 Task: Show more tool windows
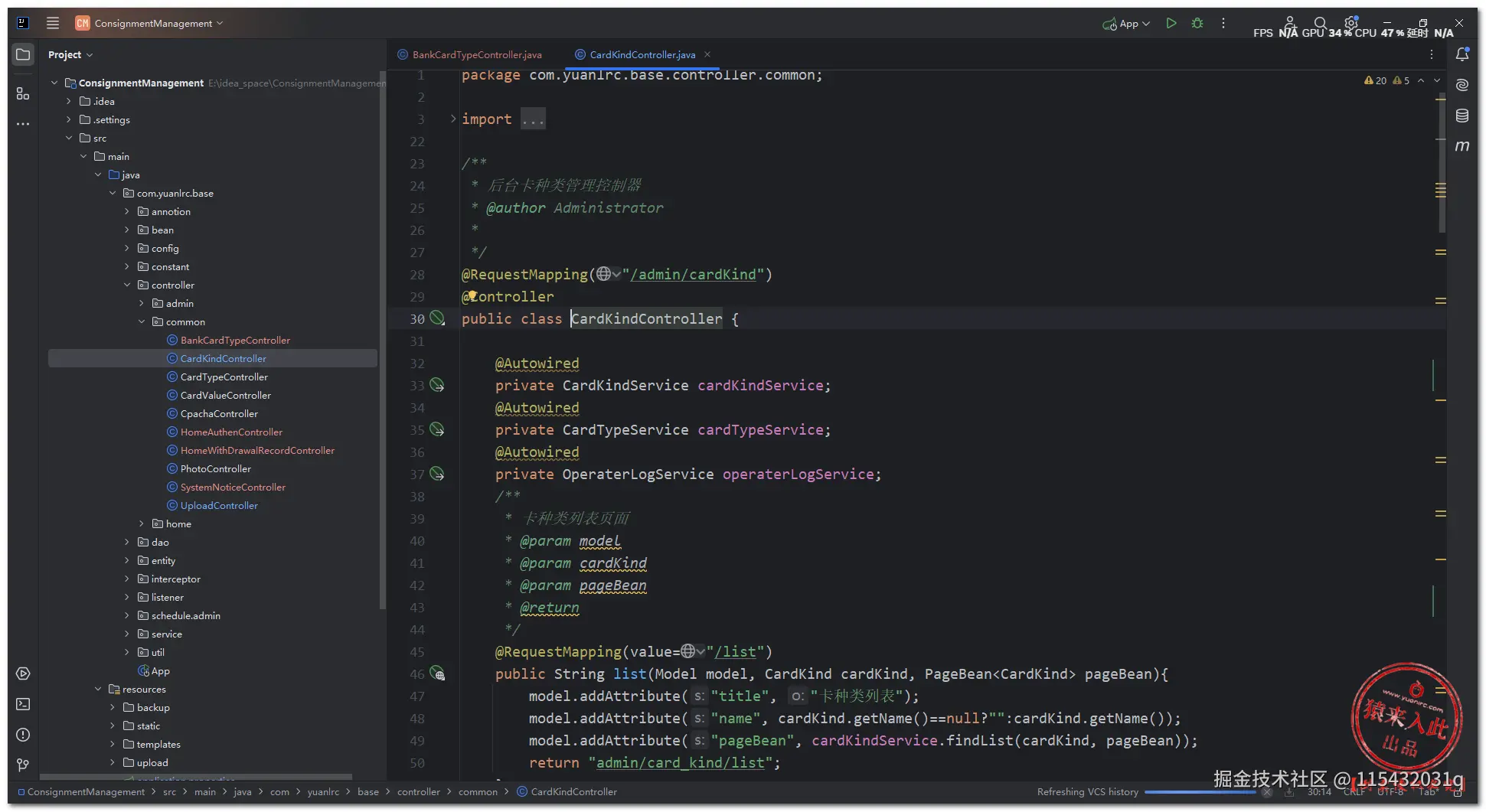click(x=23, y=123)
